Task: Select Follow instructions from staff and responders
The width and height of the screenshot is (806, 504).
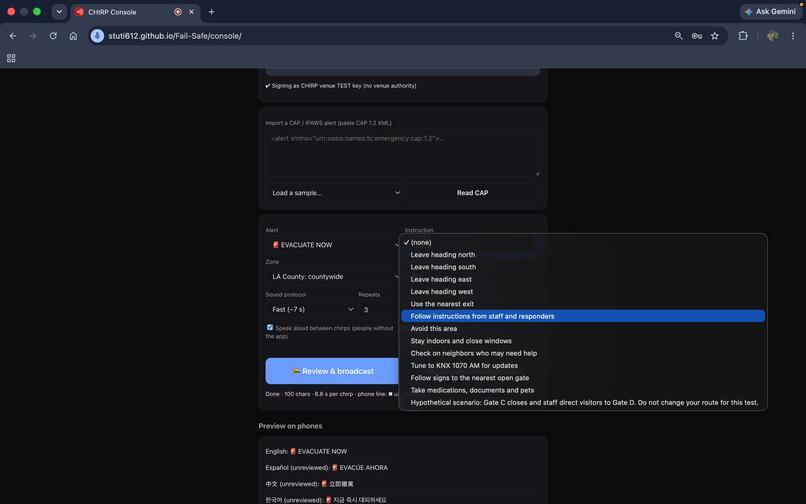Action: (583, 316)
